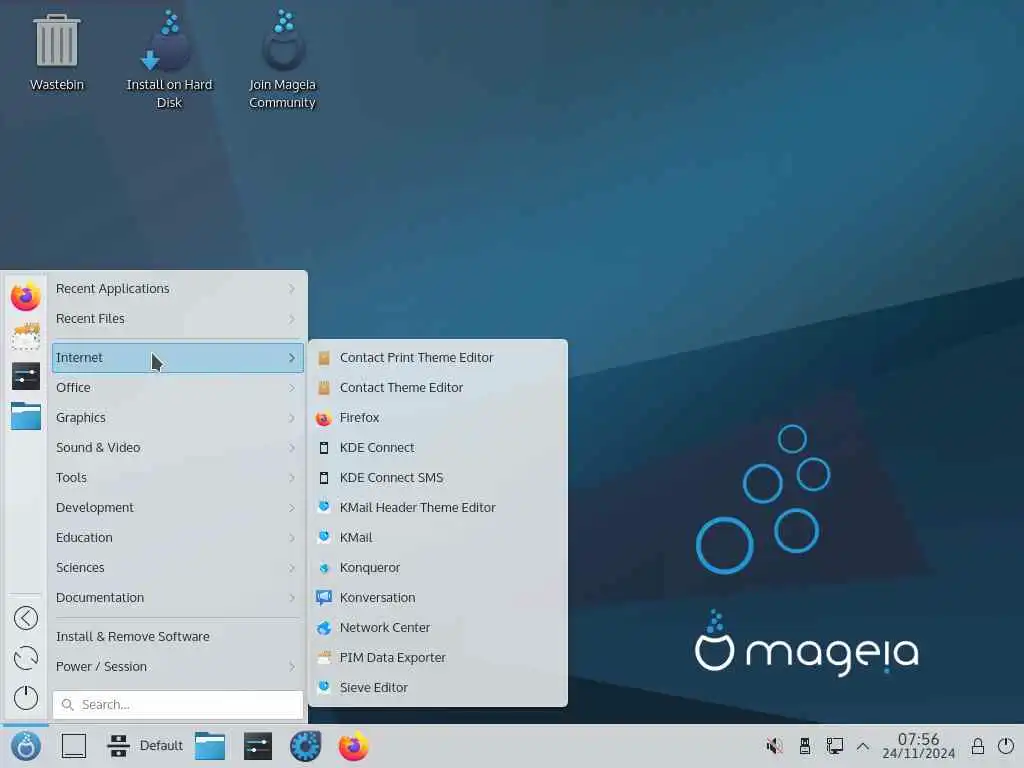Image resolution: width=1024 pixels, height=768 pixels.
Task: Launch KMail
Action: [x=438, y=538]
